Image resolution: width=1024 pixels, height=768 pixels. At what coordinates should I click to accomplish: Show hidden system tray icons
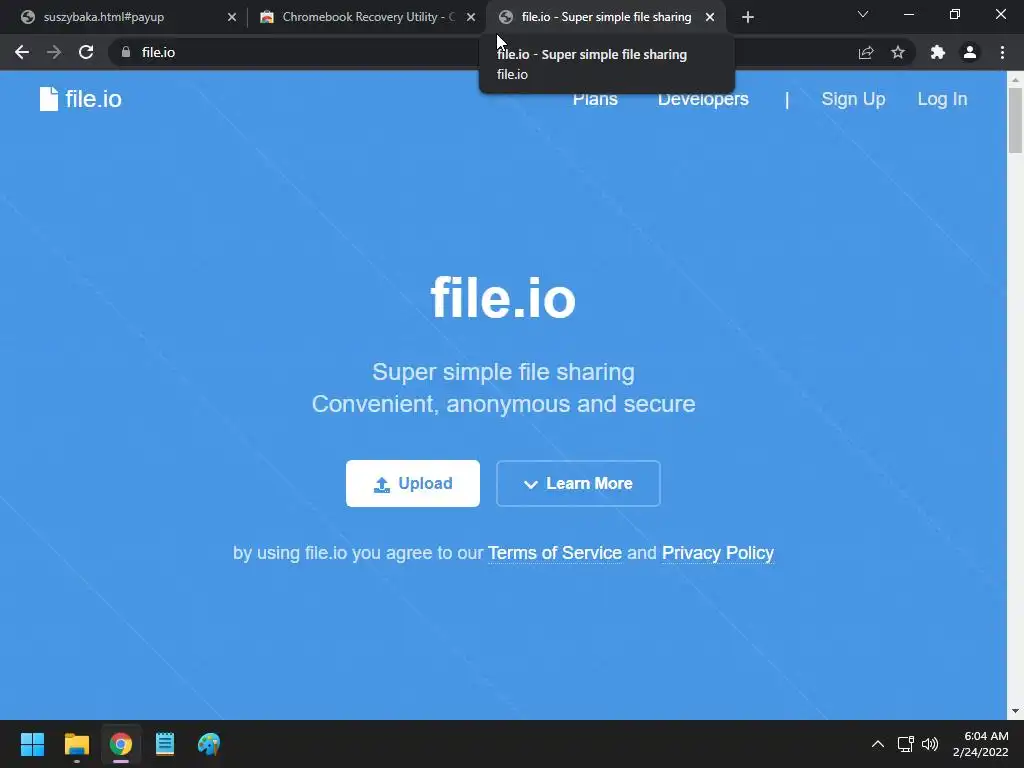point(878,744)
